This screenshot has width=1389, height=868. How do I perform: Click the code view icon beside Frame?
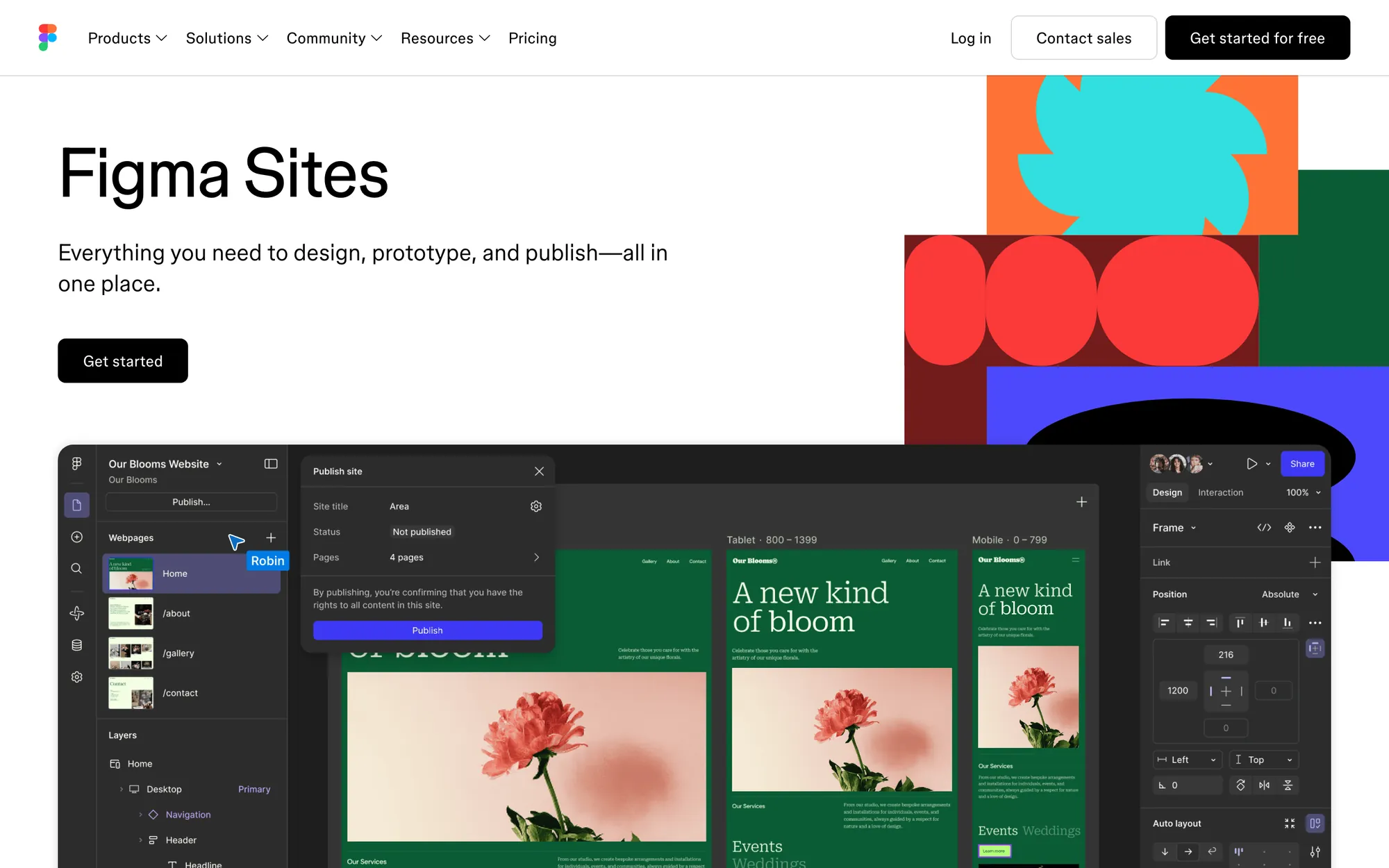1264,528
